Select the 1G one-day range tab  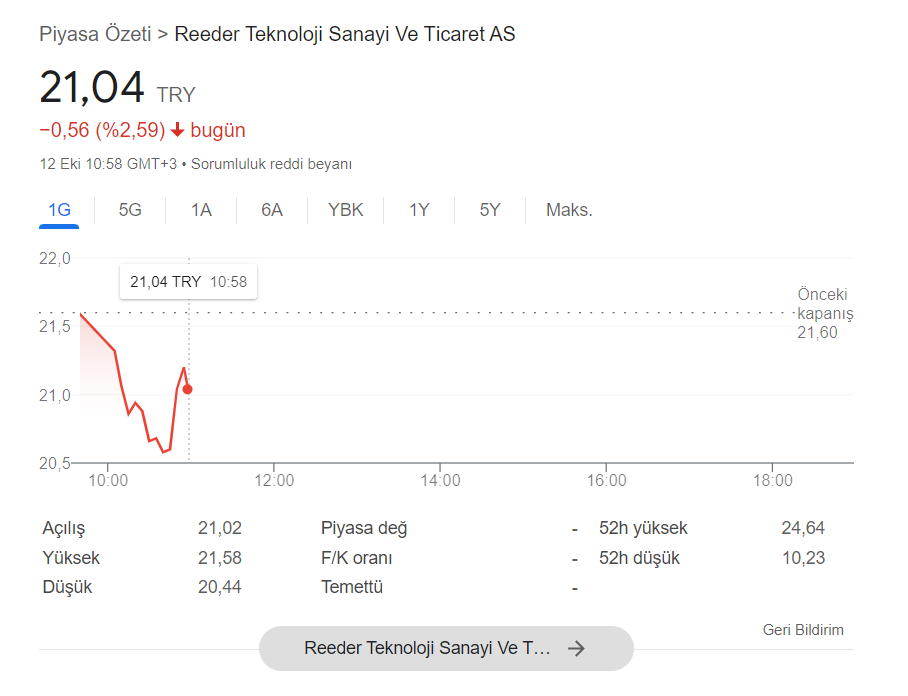(x=59, y=210)
